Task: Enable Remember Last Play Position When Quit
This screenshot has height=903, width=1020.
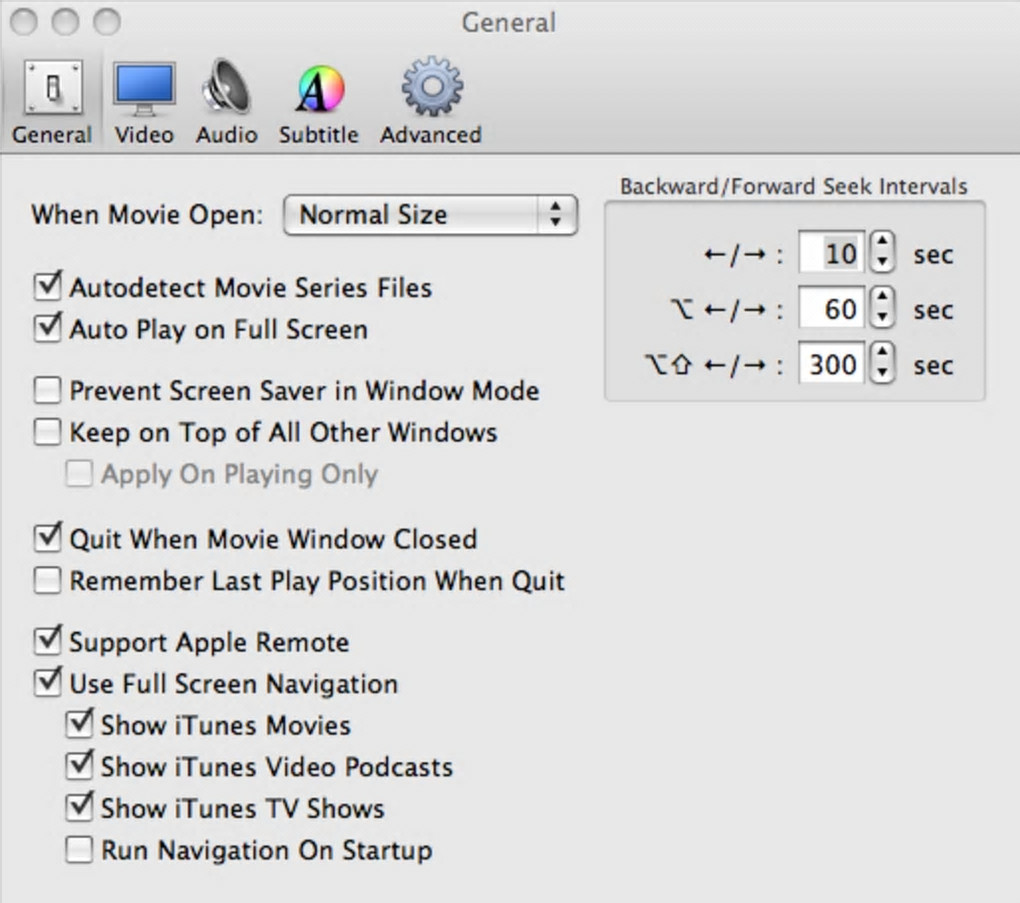Action: (48, 581)
